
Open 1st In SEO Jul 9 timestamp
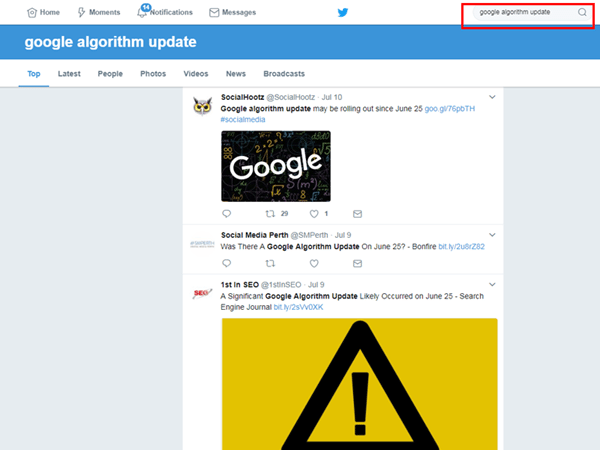[x=316, y=285]
